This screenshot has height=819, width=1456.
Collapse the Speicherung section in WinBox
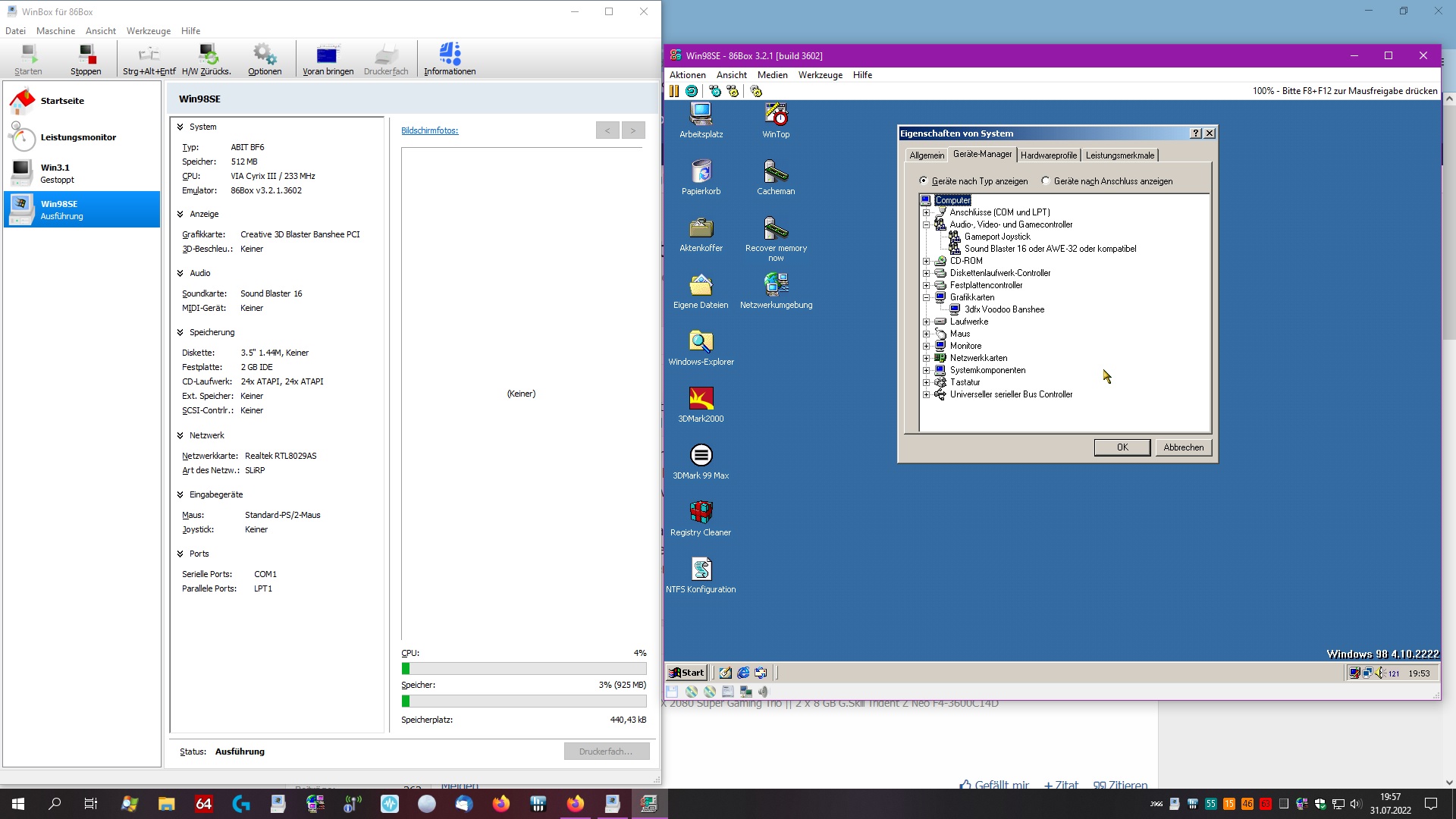click(180, 332)
